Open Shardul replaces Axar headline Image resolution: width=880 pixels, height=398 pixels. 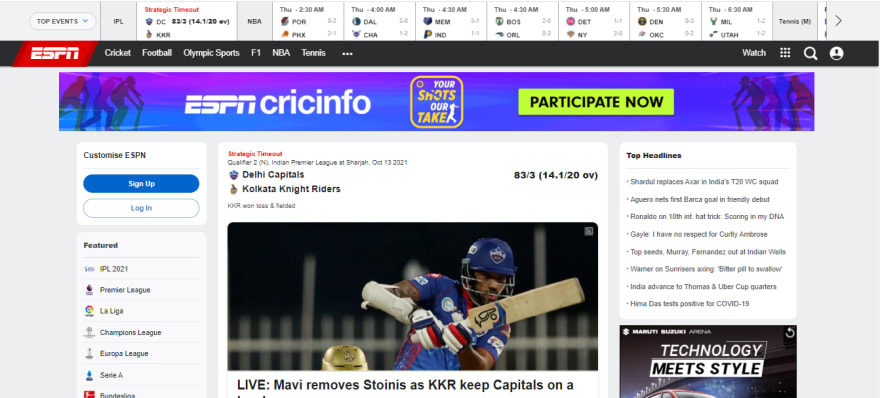704,182
